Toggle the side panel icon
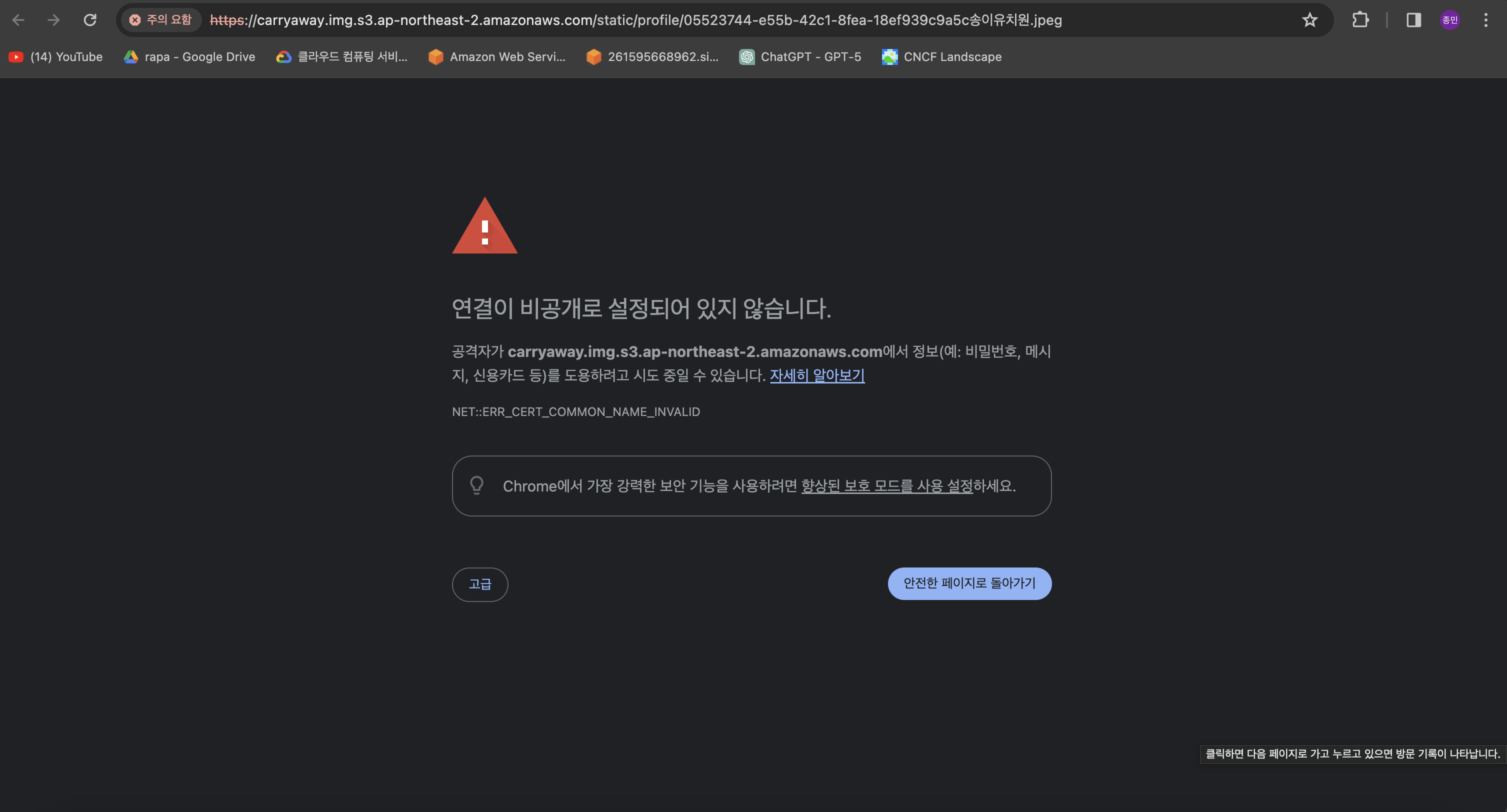 coord(1413,20)
